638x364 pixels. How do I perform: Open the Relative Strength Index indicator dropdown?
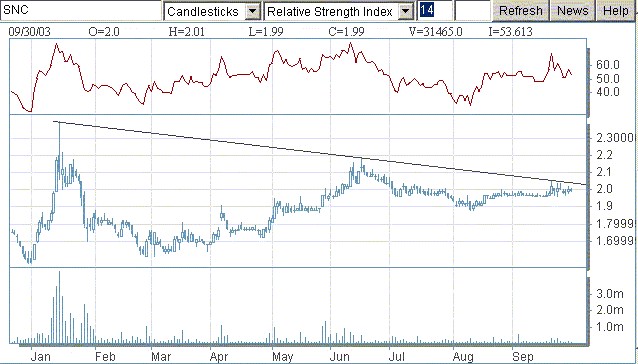point(339,11)
